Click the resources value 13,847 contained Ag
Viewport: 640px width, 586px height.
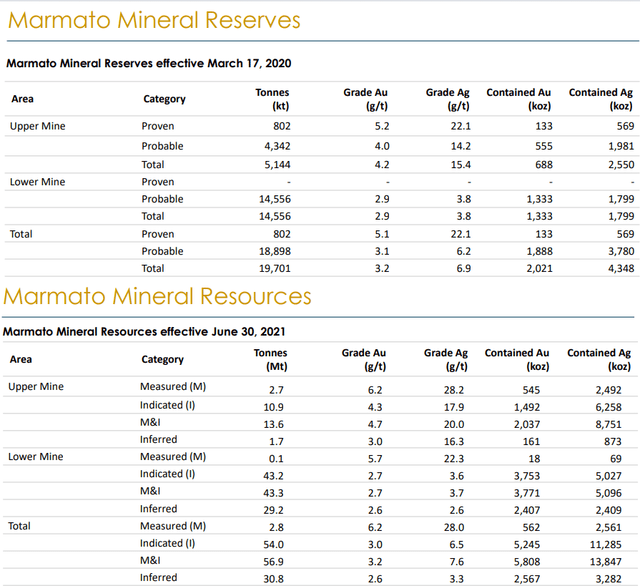[606, 562]
